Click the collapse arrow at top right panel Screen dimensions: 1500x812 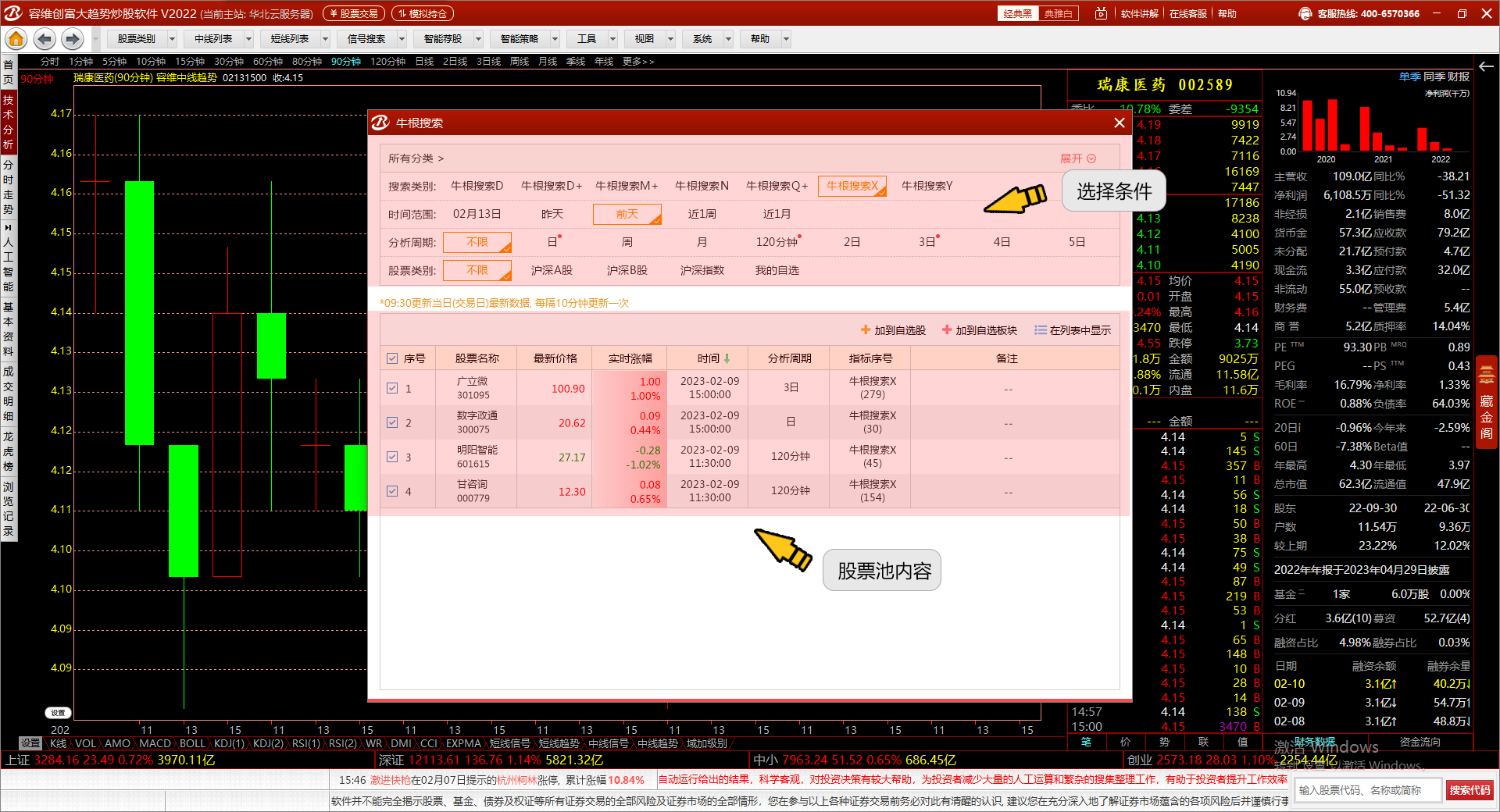pos(1487,66)
